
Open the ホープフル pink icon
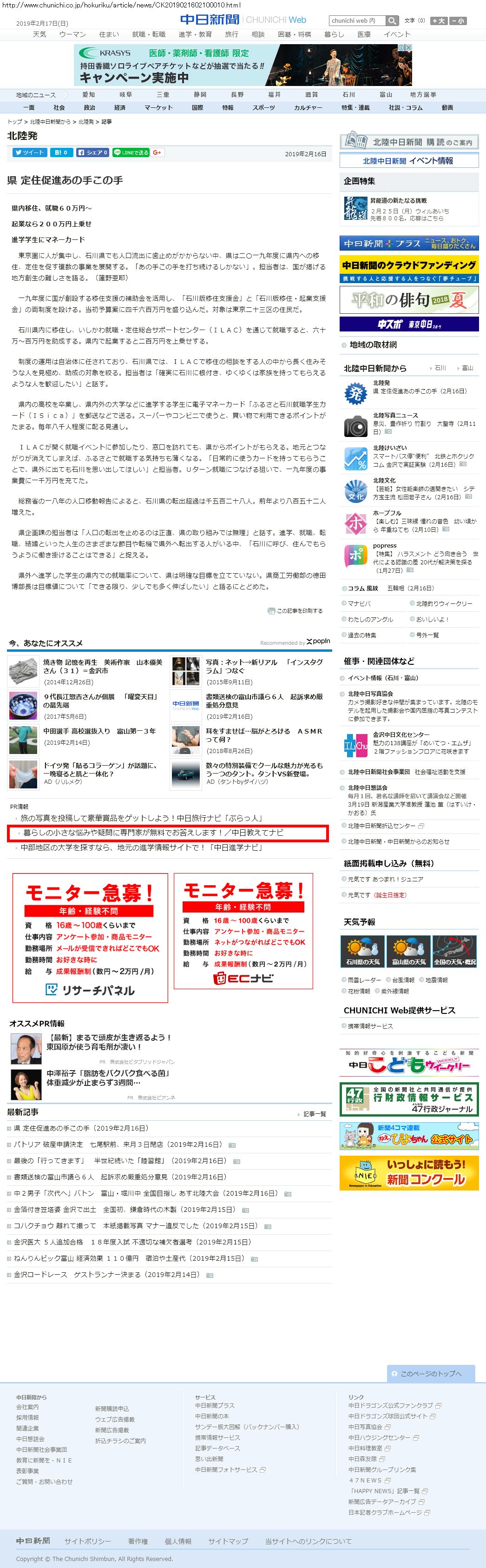355,523
